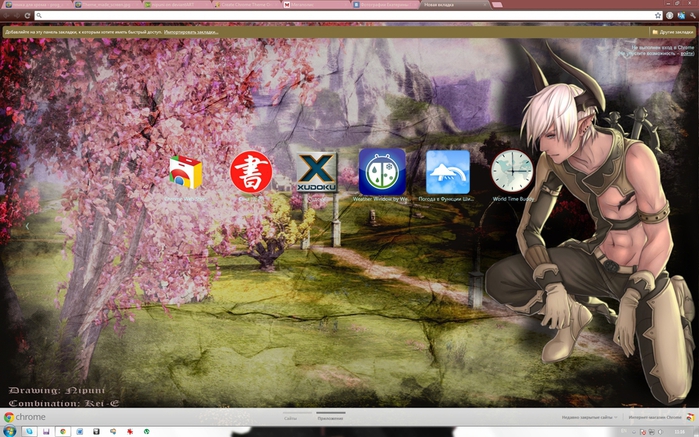Click the green globe taskbar icon

coord(146,431)
